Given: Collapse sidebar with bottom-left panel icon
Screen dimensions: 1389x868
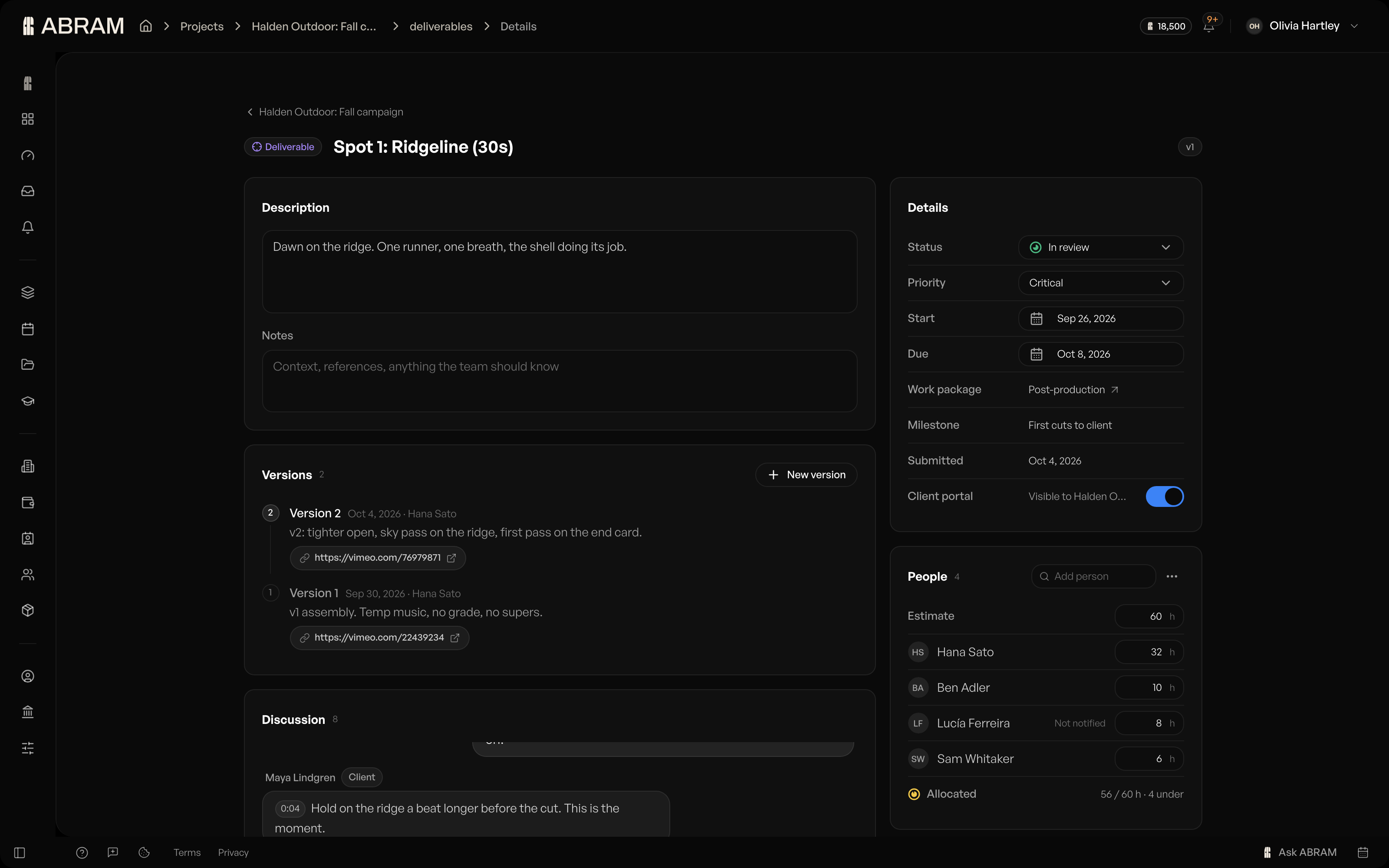Looking at the screenshot, I should 20,852.
